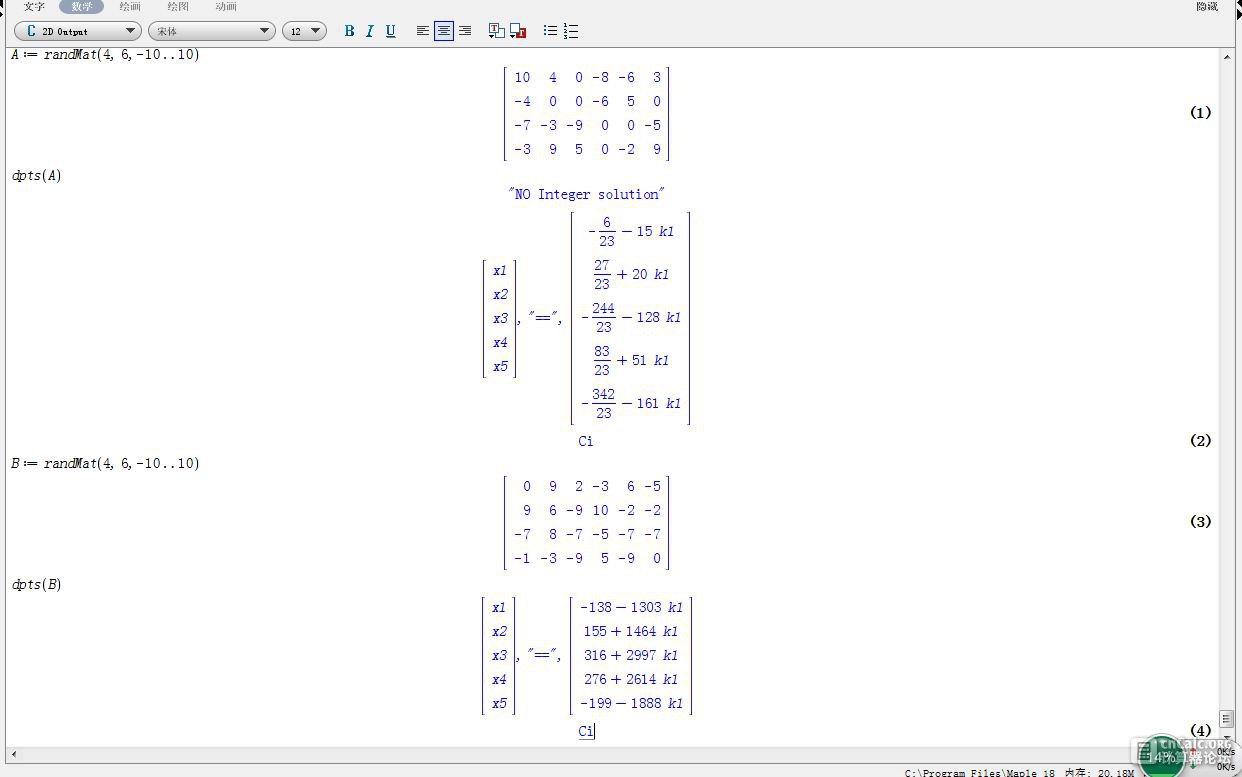Click the horizontal scrollbar left arrow

point(13,753)
